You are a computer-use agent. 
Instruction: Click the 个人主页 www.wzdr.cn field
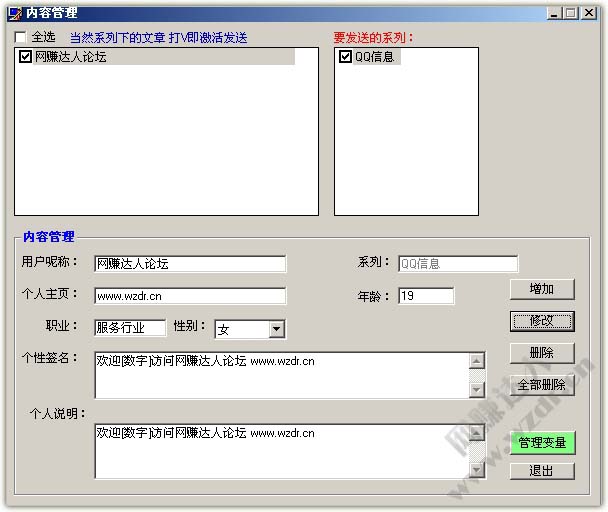click(190, 296)
